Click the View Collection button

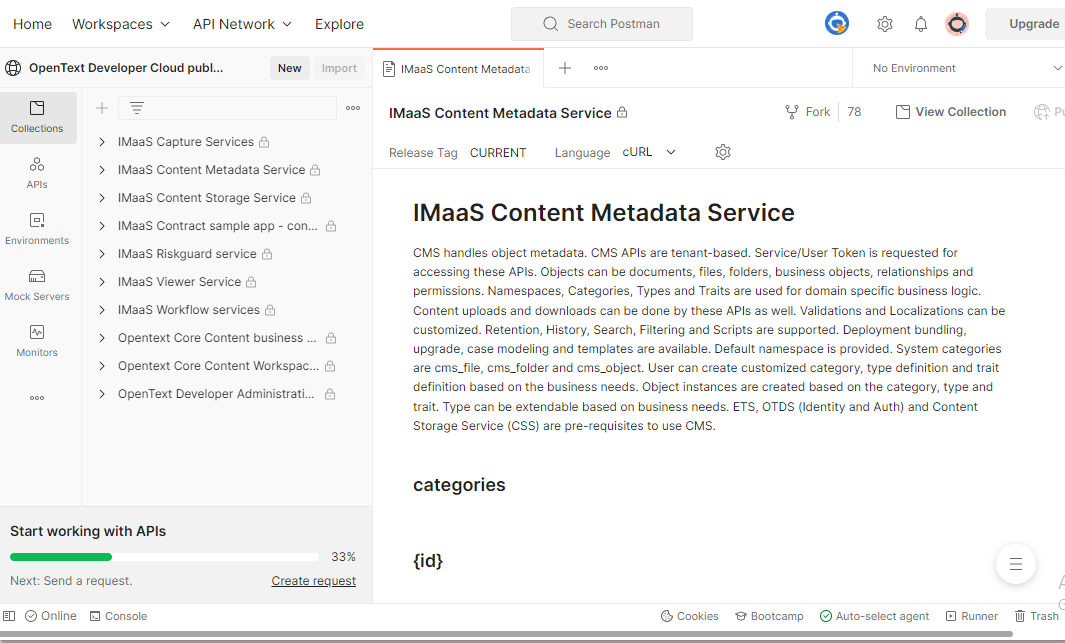click(951, 112)
